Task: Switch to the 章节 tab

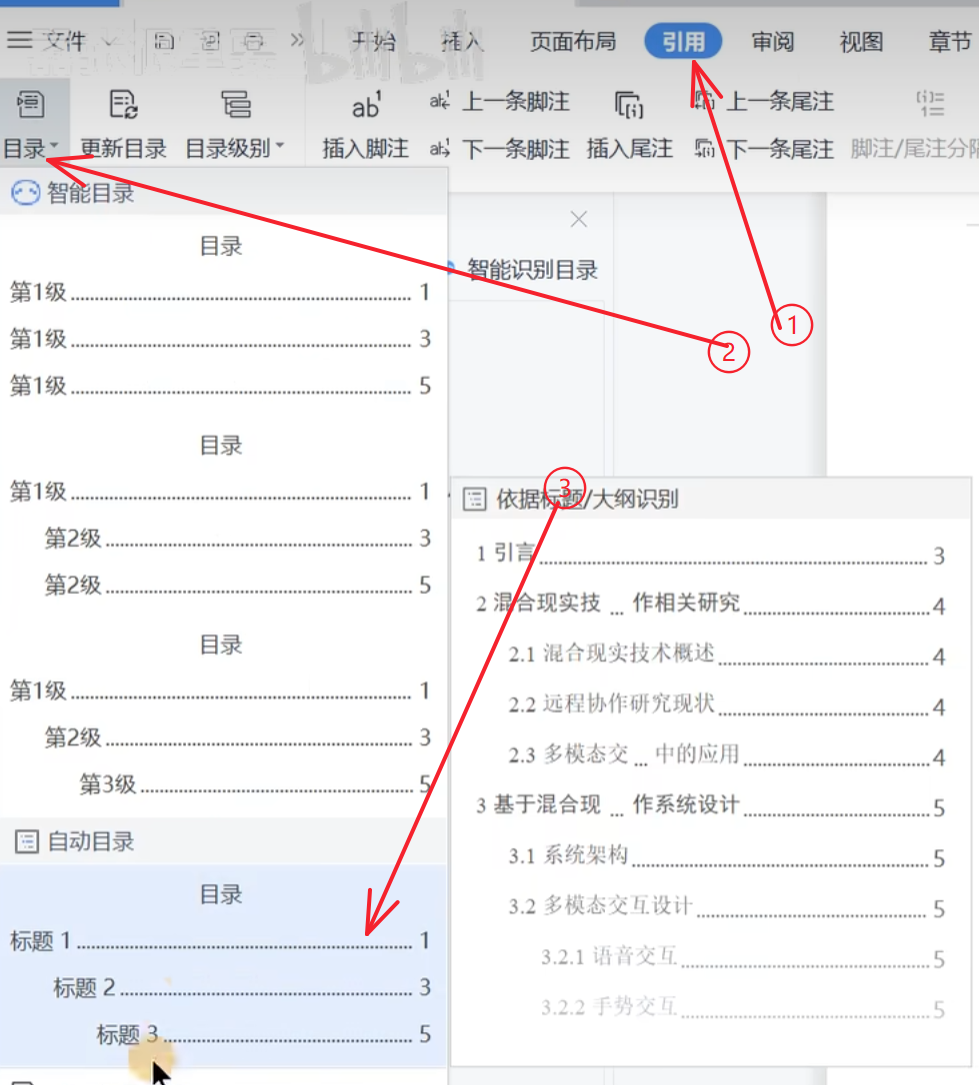Action: tap(950, 42)
